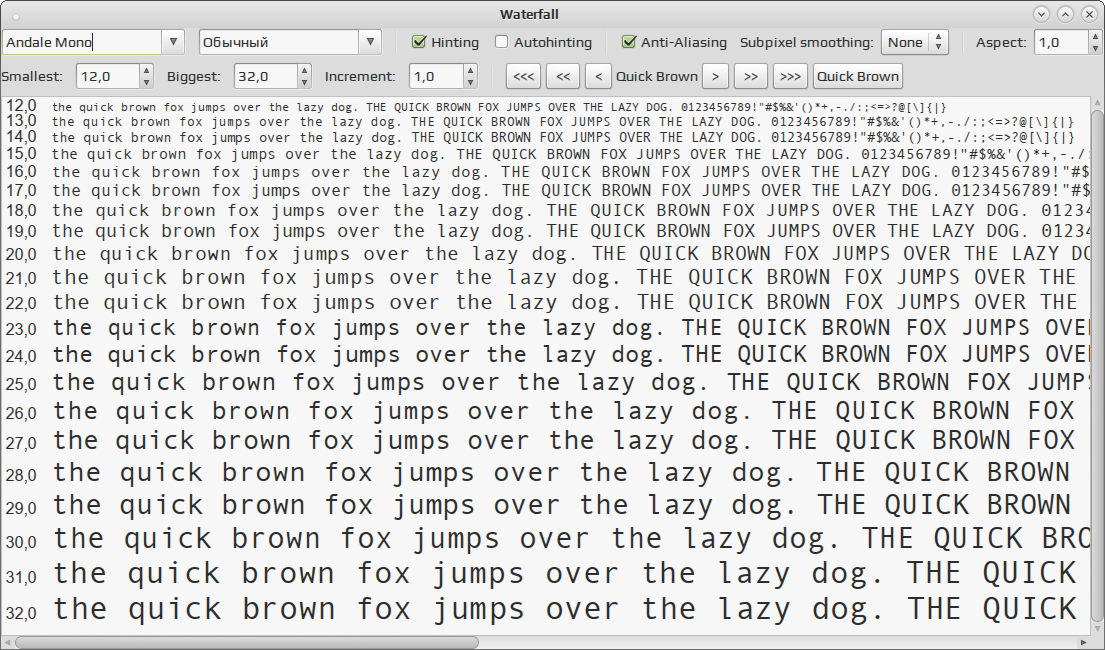Click the >>> jump-to-last sample button
Viewport: 1105px width, 650px height.
click(x=791, y=76)
